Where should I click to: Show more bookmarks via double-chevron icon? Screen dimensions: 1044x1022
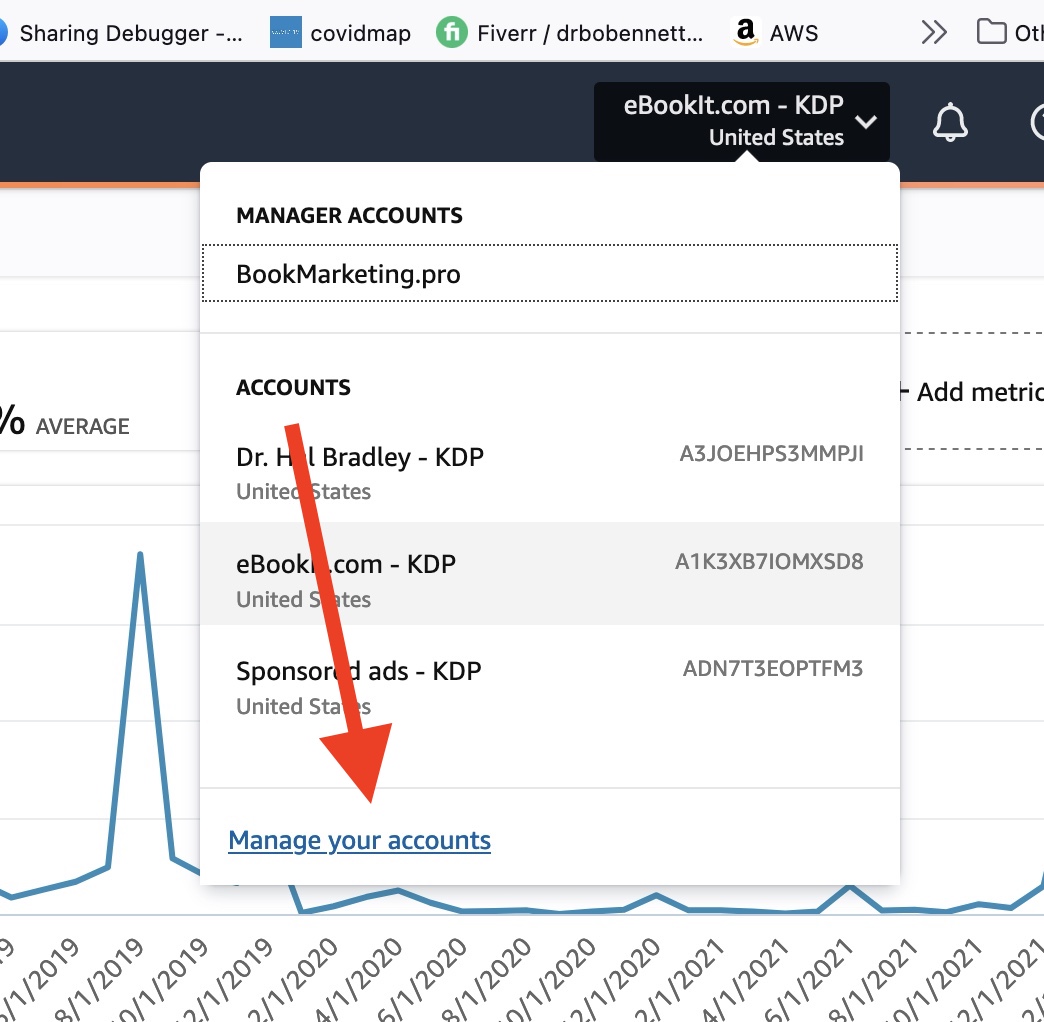(933, 32)
